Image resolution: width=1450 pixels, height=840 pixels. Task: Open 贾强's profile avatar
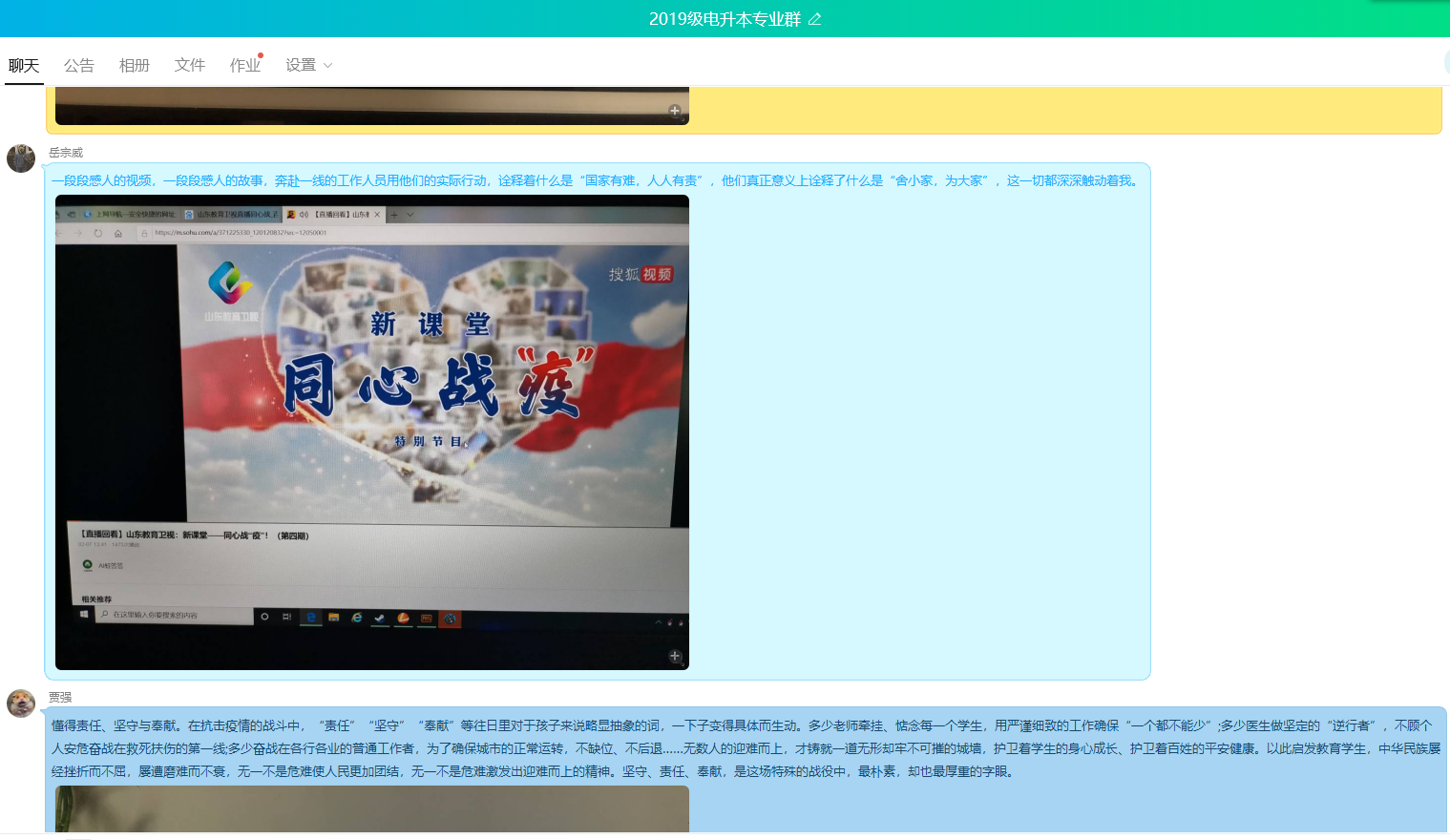21,703
